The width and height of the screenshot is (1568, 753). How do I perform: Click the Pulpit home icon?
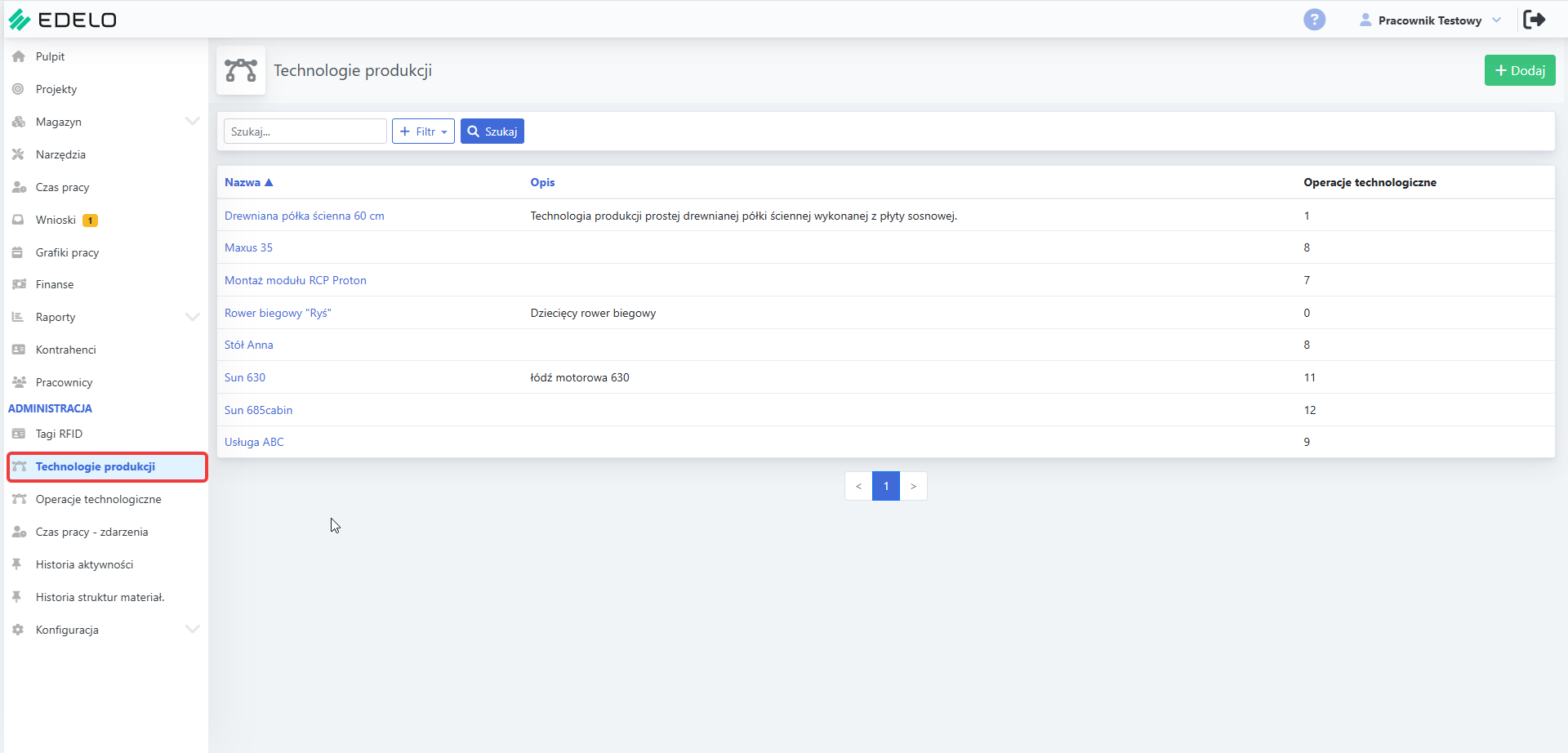click(x=18, y=56)
